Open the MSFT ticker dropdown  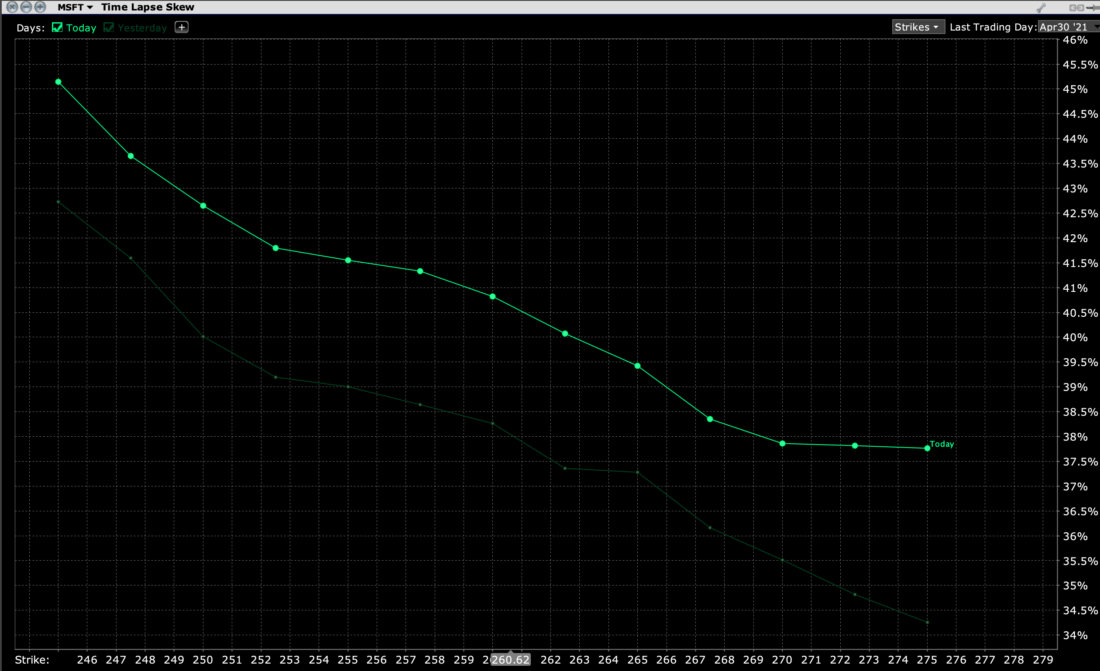point(75,7)
